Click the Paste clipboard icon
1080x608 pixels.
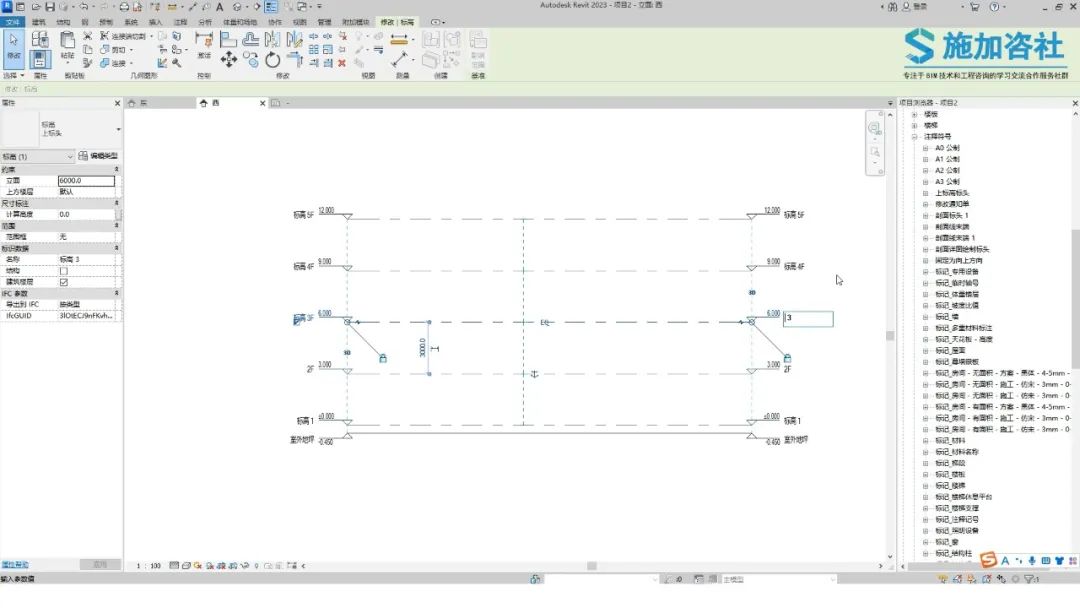(x=67, y=41)
